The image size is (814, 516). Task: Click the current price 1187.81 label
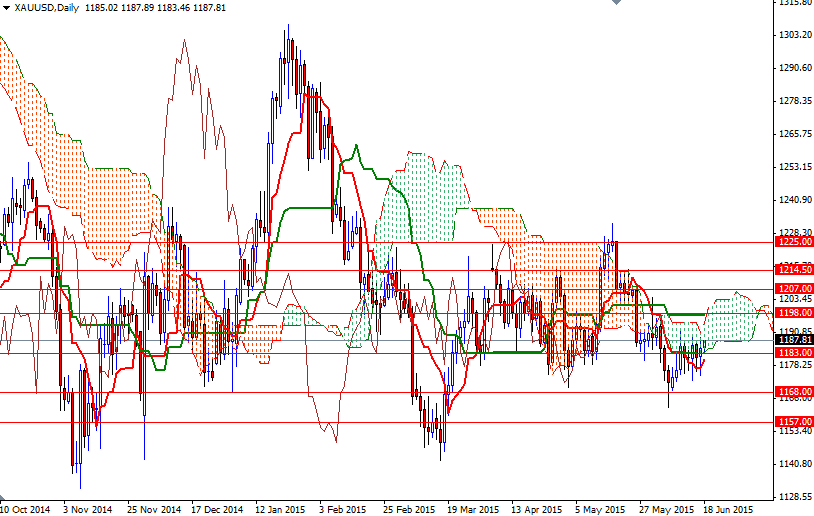click(793, 340)
